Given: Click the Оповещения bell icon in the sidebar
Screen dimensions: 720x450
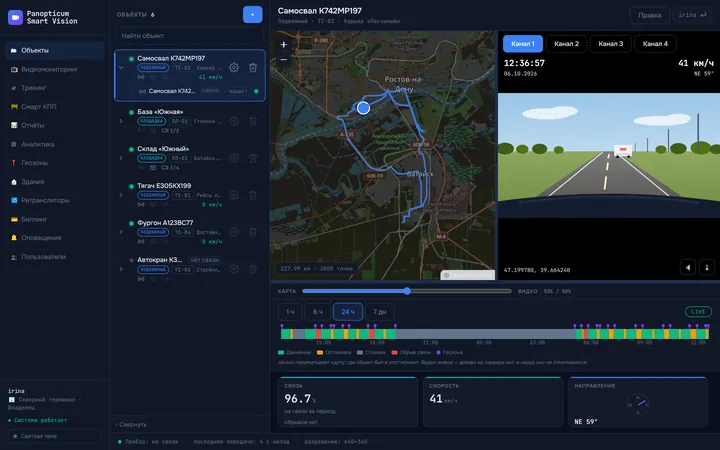Looking at the screenshot, I should click(x=14, y=238).
